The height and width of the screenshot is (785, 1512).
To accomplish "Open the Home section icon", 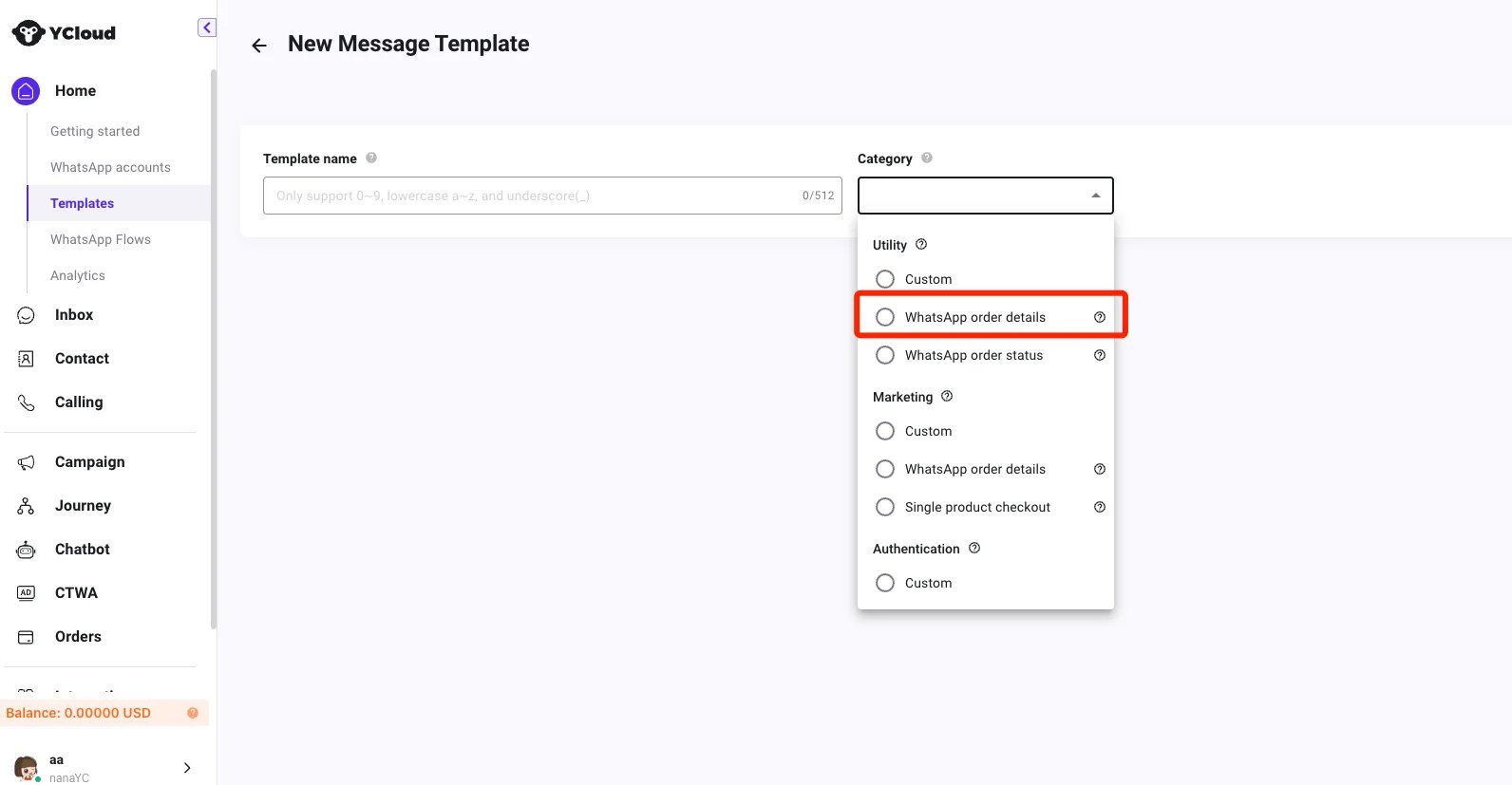I will click(26, 91).
